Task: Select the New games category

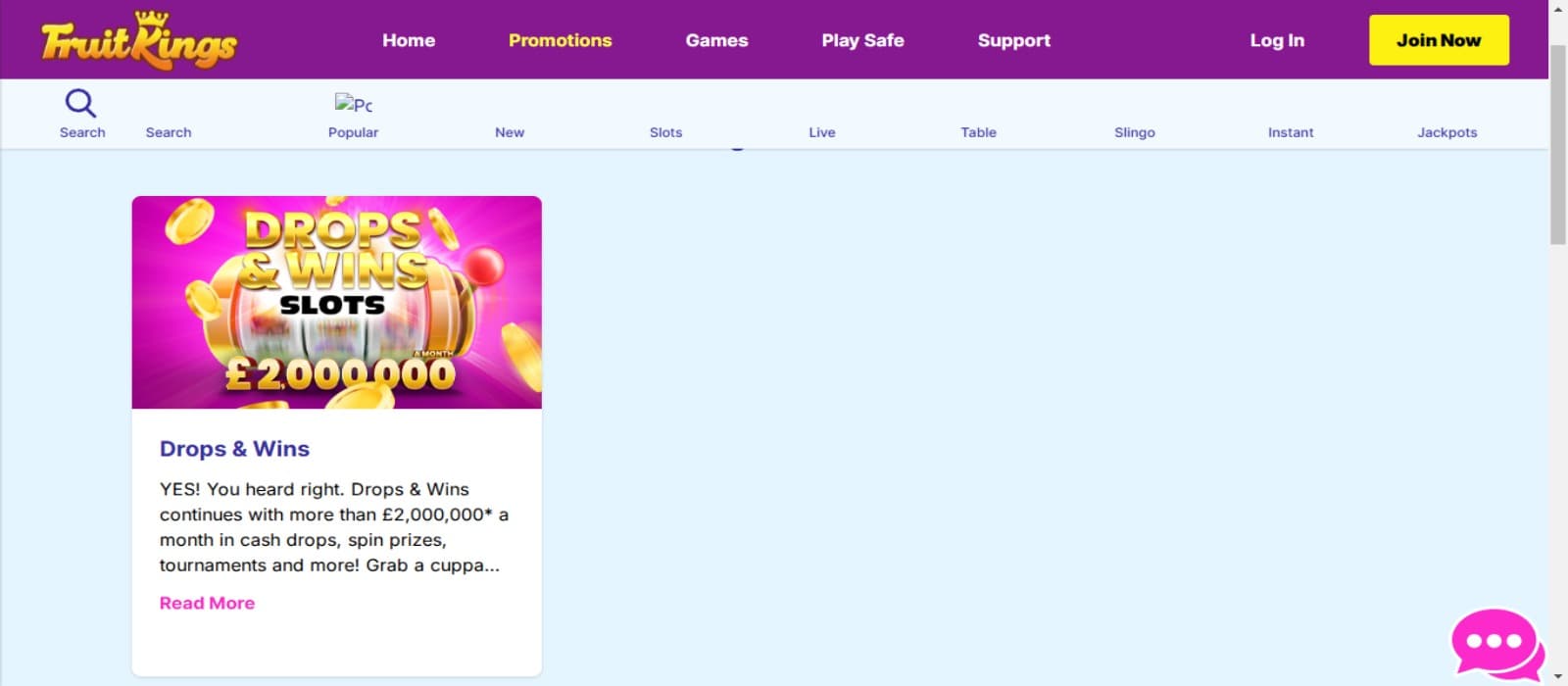Action: (x=510, y=131)
